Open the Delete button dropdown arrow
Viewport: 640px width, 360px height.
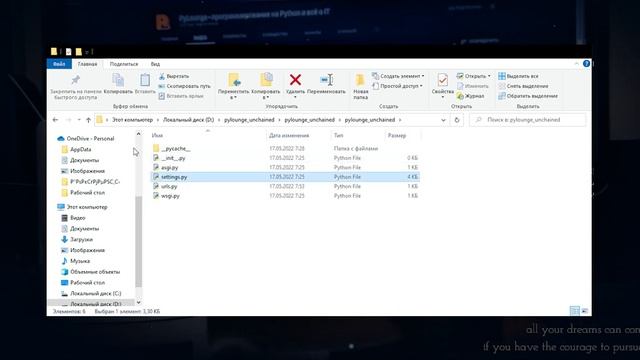296,98
